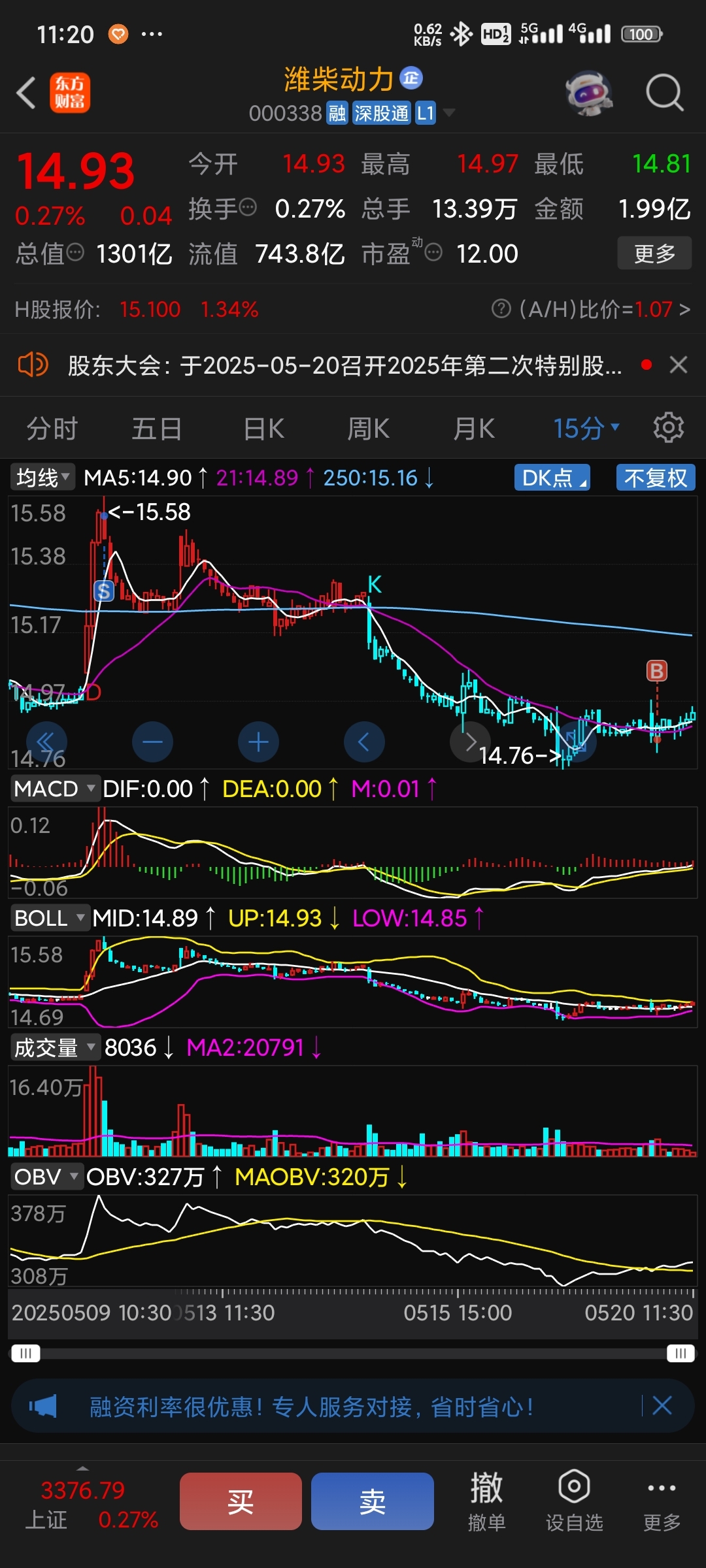Tap the 深股通 tag
Viewport: 706px width, 1568px height.
381,114
